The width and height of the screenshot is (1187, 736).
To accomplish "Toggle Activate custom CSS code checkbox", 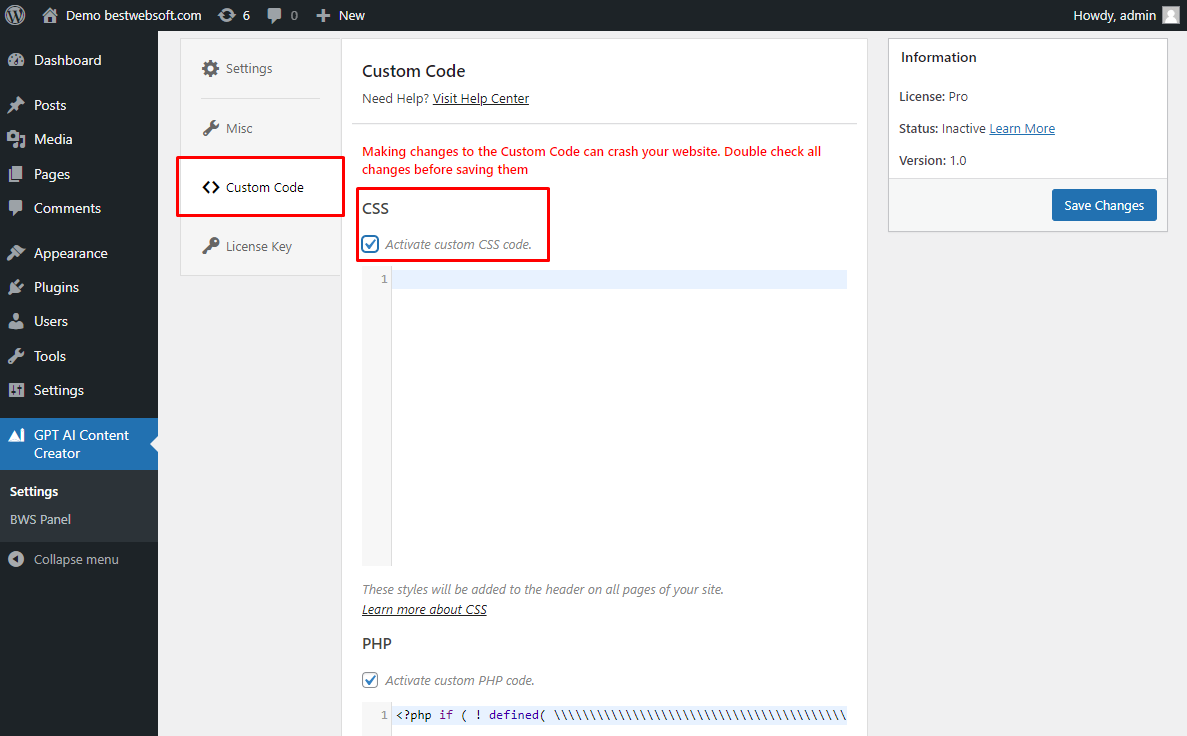I will tap(370, 244).
